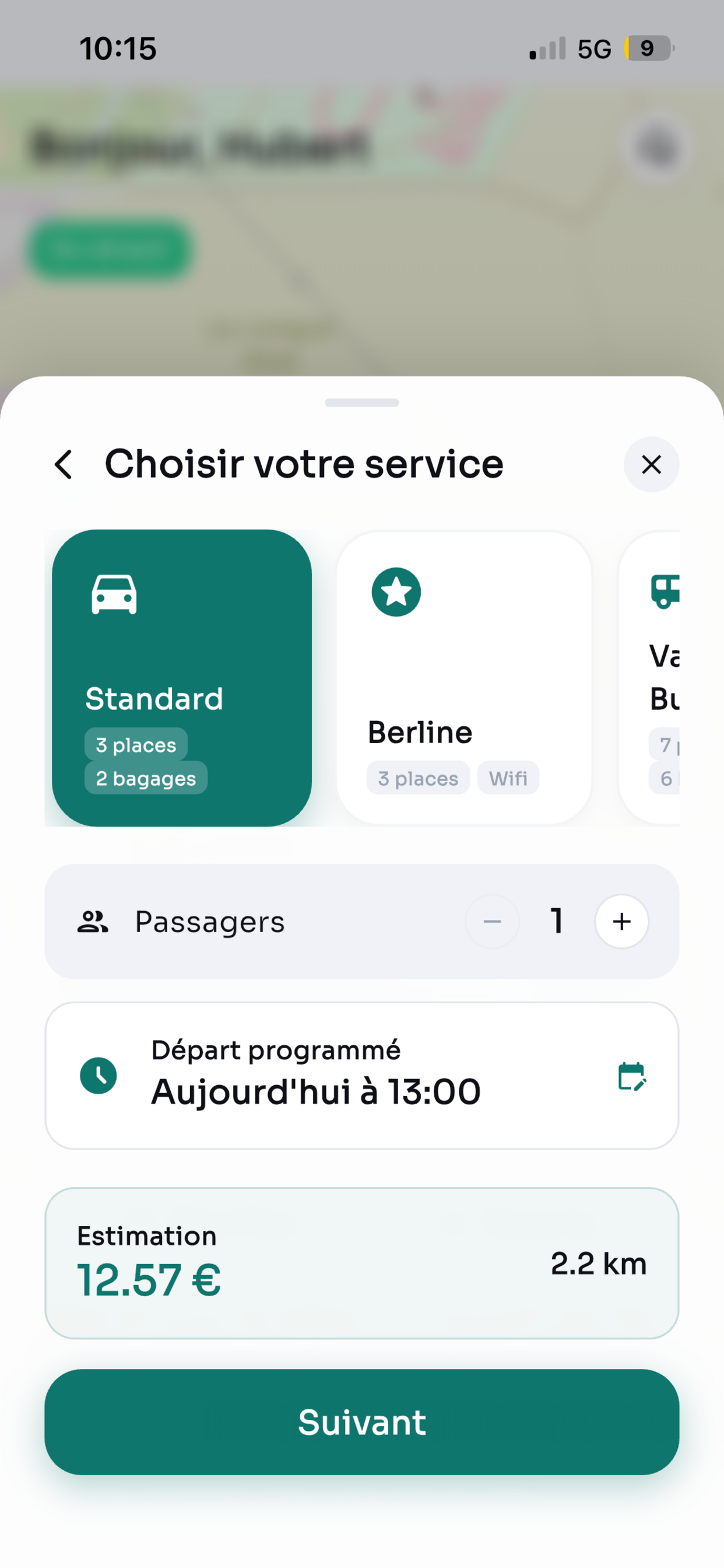Increase passenger count with plus button
The height and width of the screenshot is (1568, 724).
coord(621,921)
